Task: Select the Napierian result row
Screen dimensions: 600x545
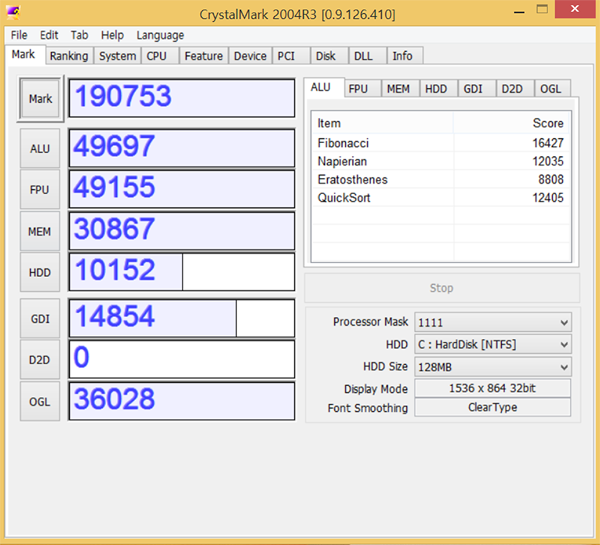Action: (x=441, y=162)
